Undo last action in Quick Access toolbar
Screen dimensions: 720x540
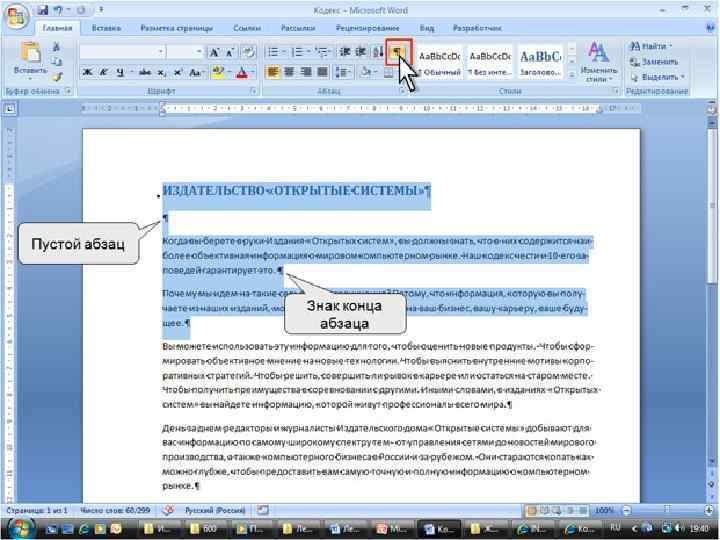[58, 10]
